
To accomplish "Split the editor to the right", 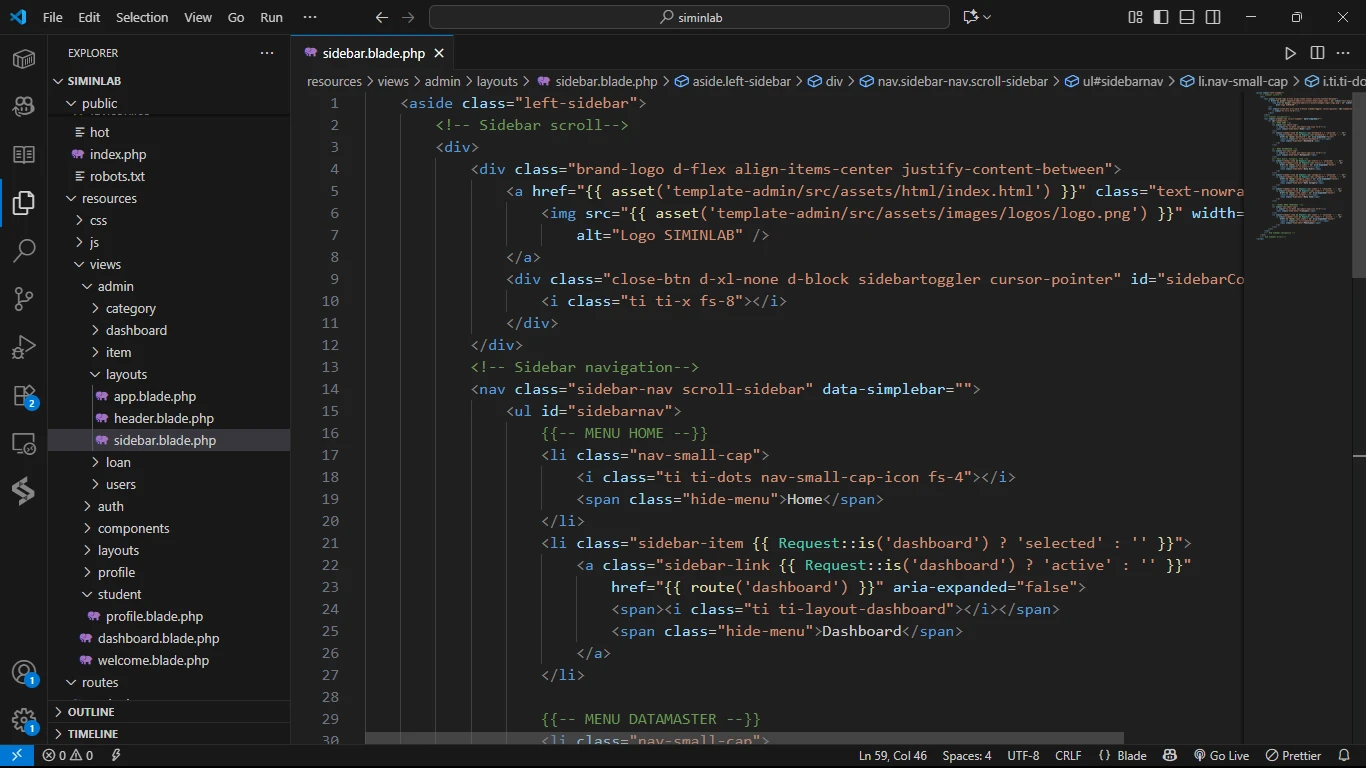I will coord(1317,53).
